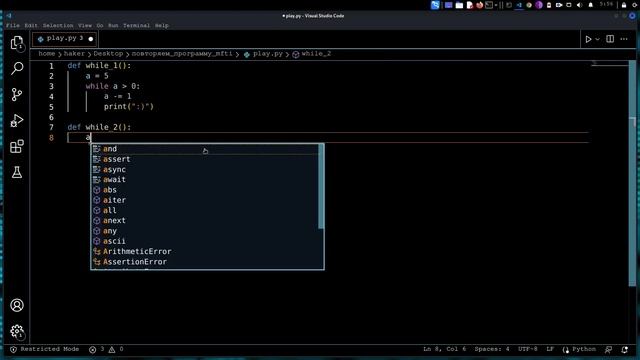This screenshot has width=640, height=360.
Task: Split the editor to the right
Action: coord(610,39)
